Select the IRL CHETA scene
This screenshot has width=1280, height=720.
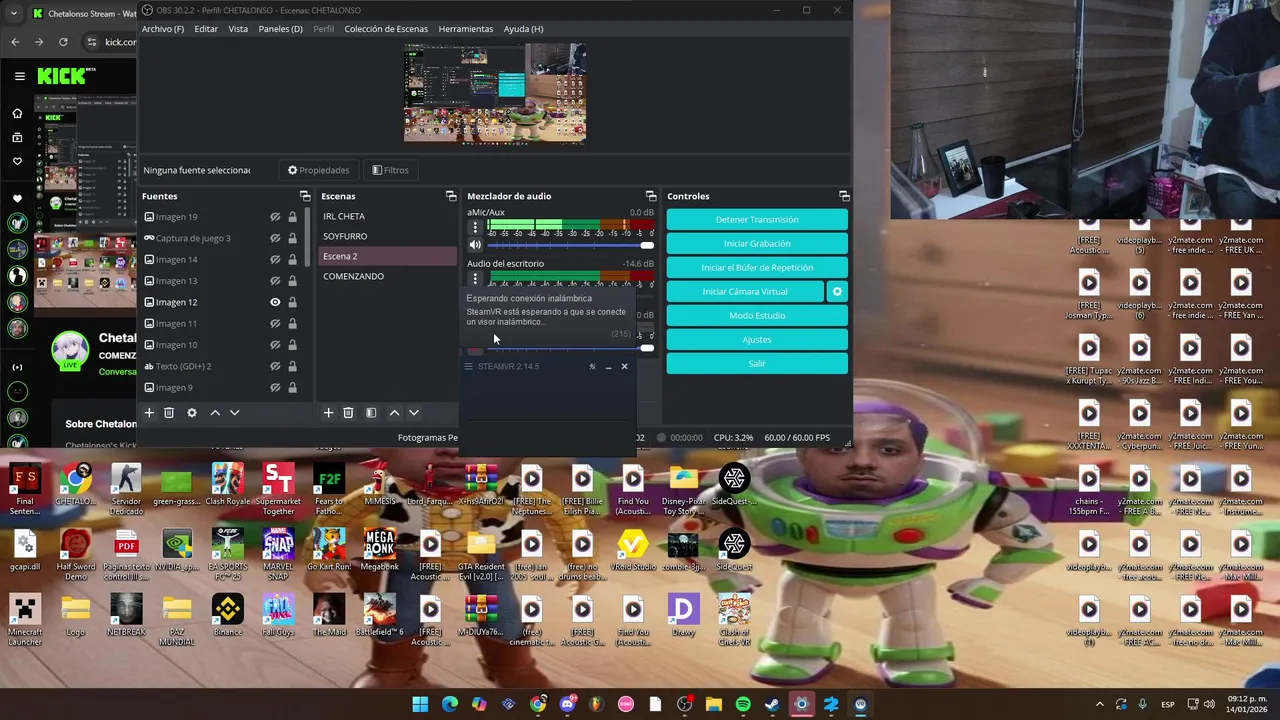point(387,216)
